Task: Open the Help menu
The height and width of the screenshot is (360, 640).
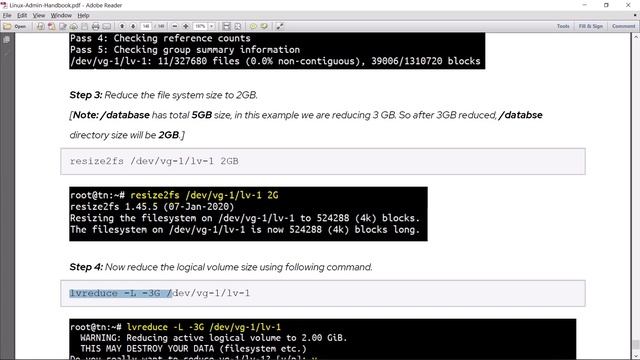Action: pos(83,16)
